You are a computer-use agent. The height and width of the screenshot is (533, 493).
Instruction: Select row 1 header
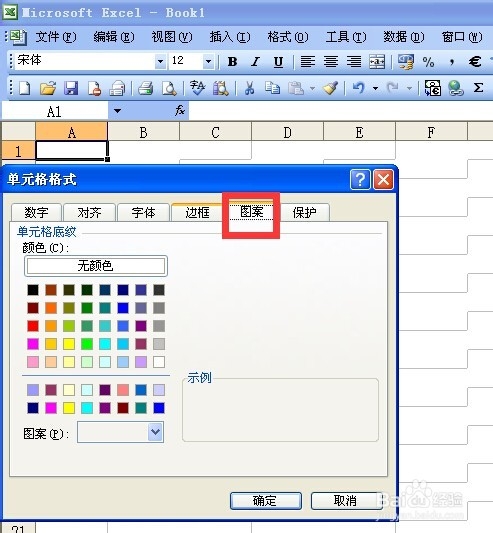click(x=18, y=151)
